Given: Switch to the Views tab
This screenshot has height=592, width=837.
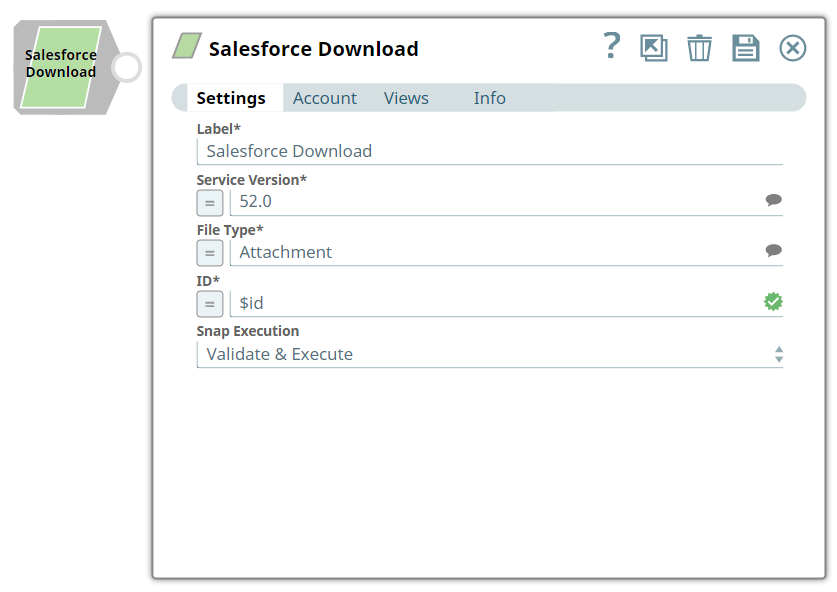Looking at the screenshot, I should pos(406,98).
